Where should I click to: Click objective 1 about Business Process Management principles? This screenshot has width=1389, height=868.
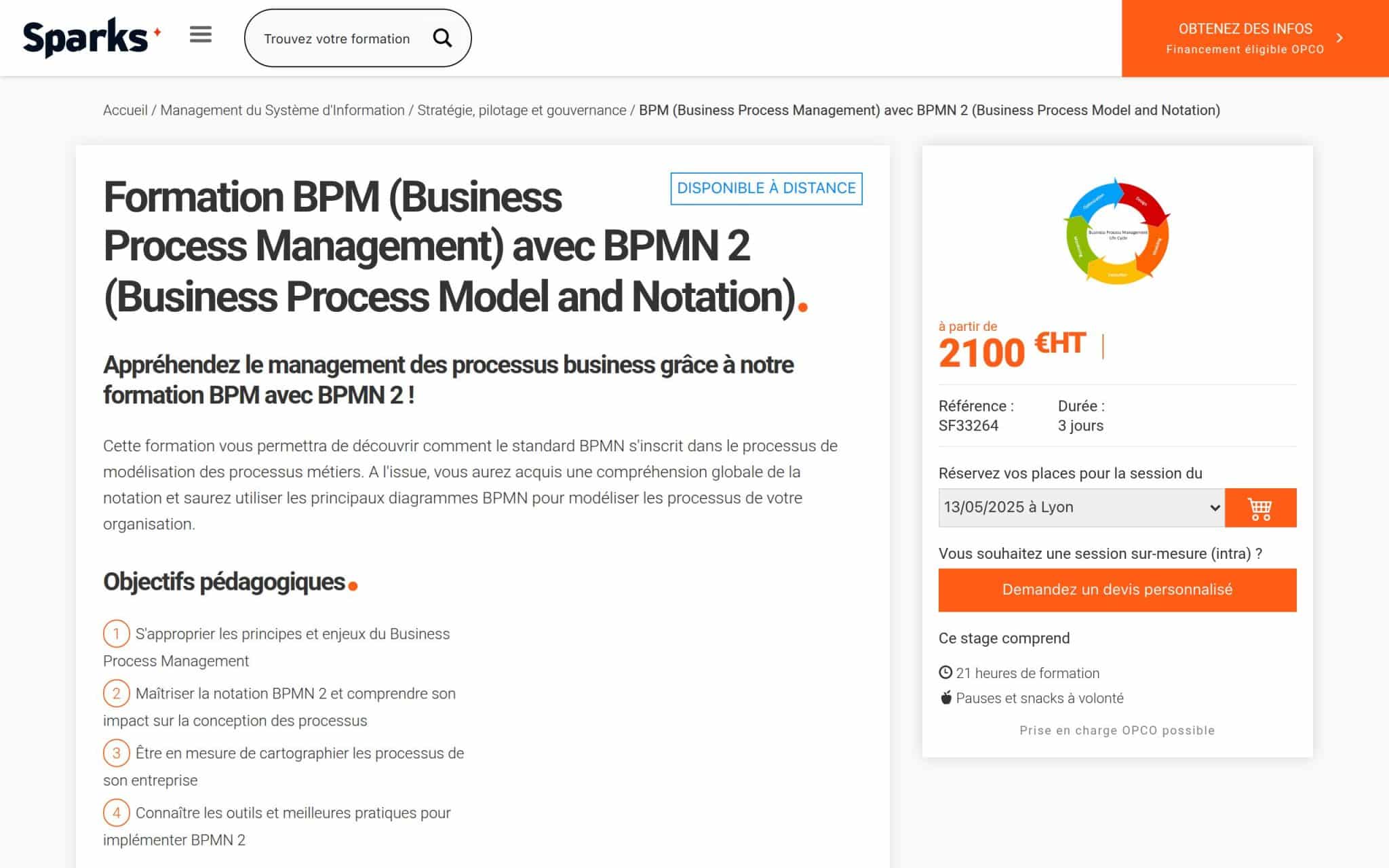tap(276, 647)
